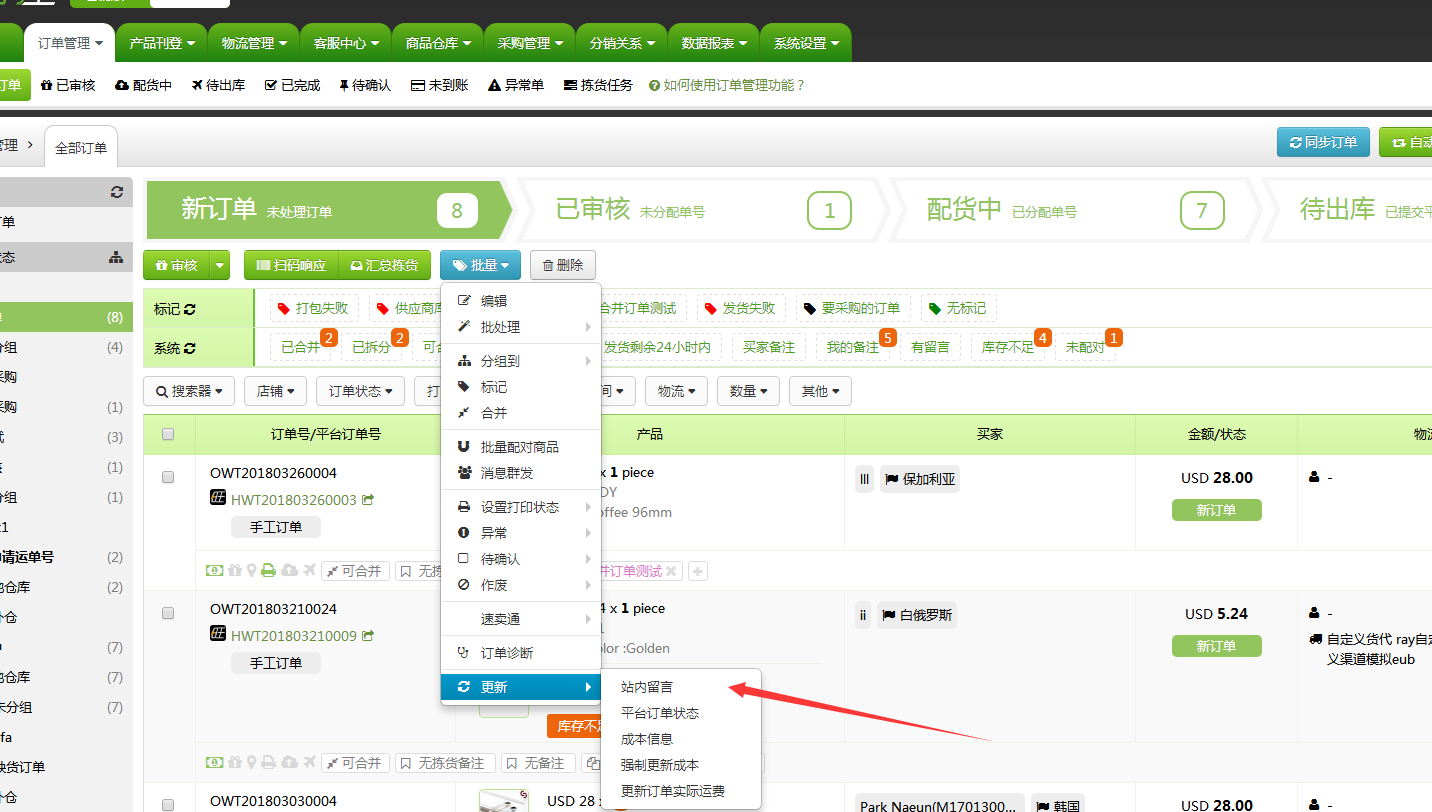This screenshot has width=1432, height=812.
Task: Click money status icon in OWT201803210024 row
Action: pos(214,762)
